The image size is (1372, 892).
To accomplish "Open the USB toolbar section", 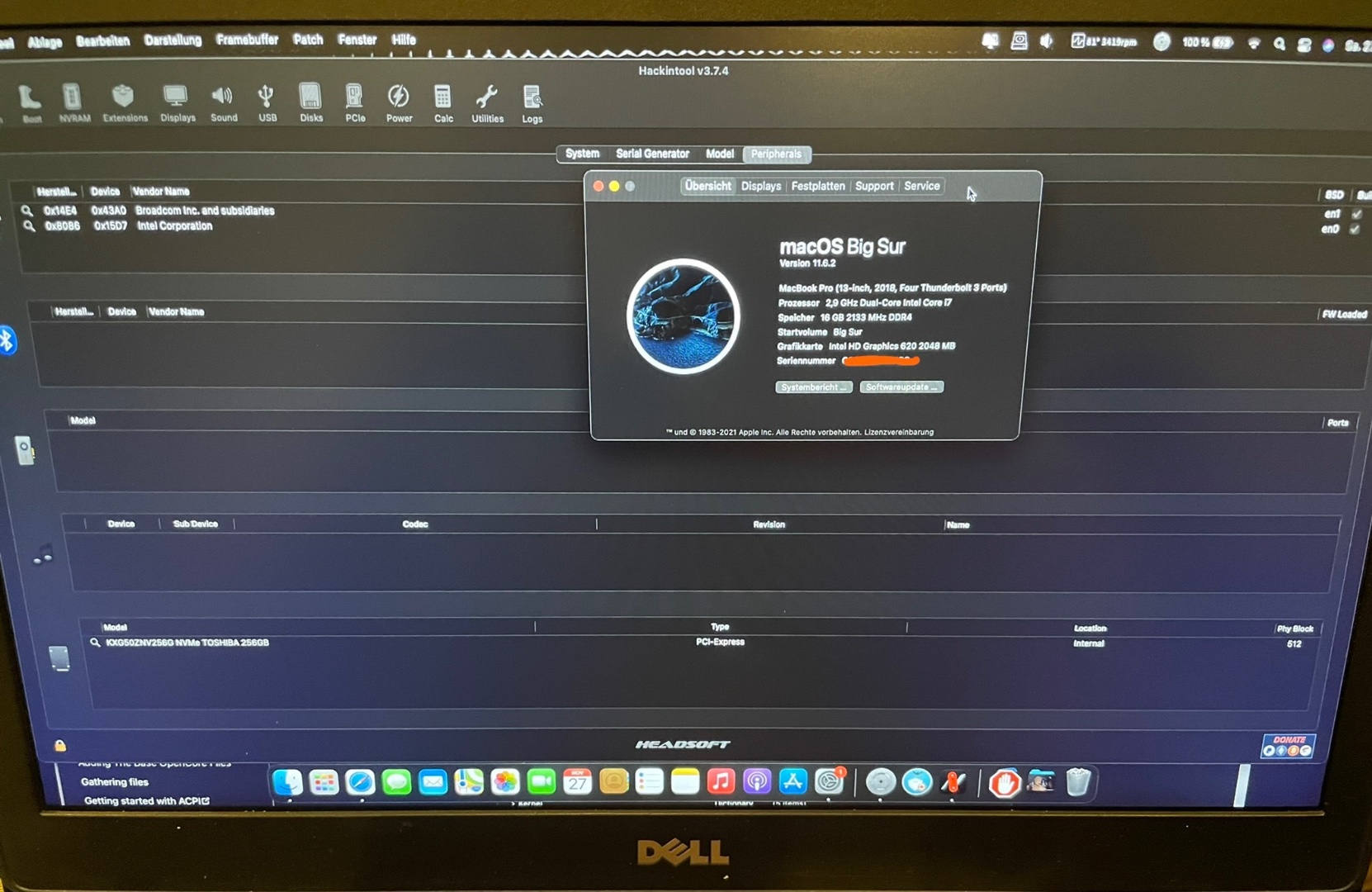I will [x=267, y=104].
